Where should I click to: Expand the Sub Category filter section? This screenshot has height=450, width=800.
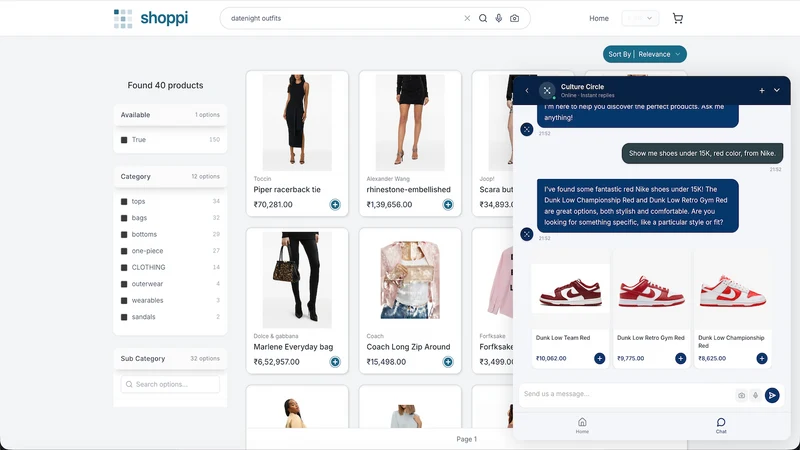pyautogui.click(x=170, y=359)
